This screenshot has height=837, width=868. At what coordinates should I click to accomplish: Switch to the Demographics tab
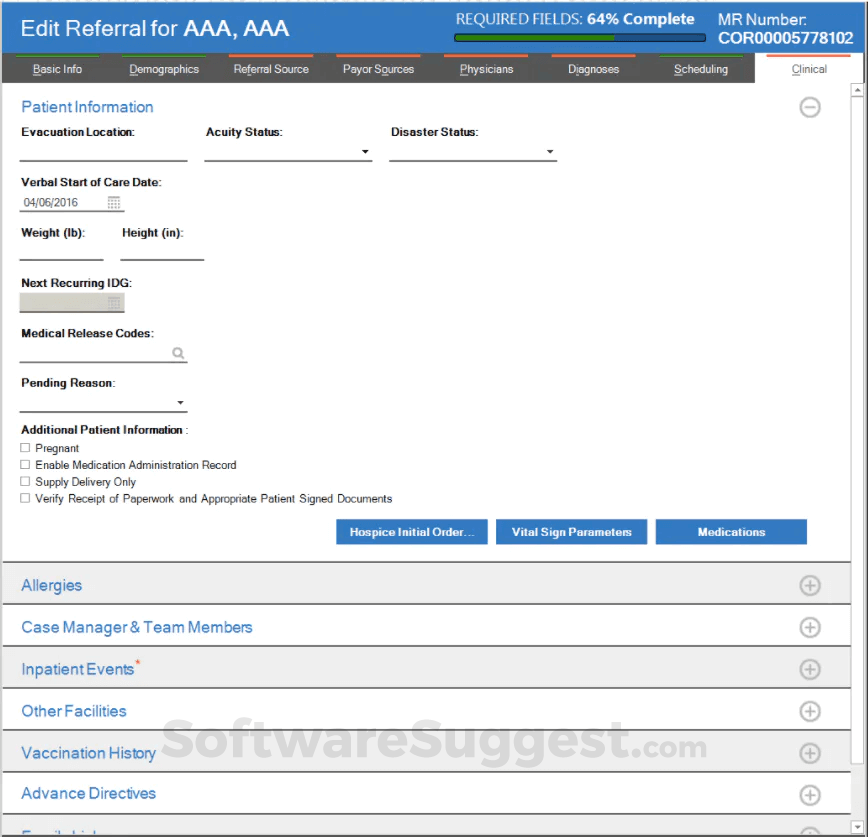click(x=163, y=69)
